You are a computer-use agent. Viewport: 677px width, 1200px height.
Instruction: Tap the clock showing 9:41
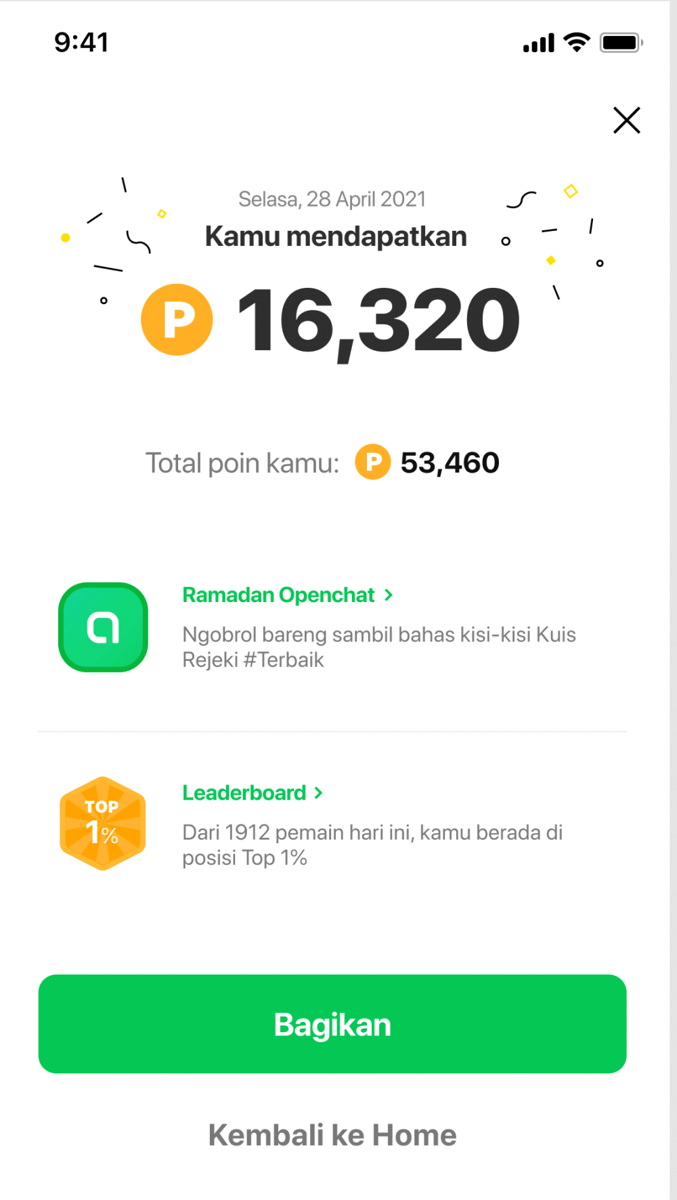[x=81, y=42]
